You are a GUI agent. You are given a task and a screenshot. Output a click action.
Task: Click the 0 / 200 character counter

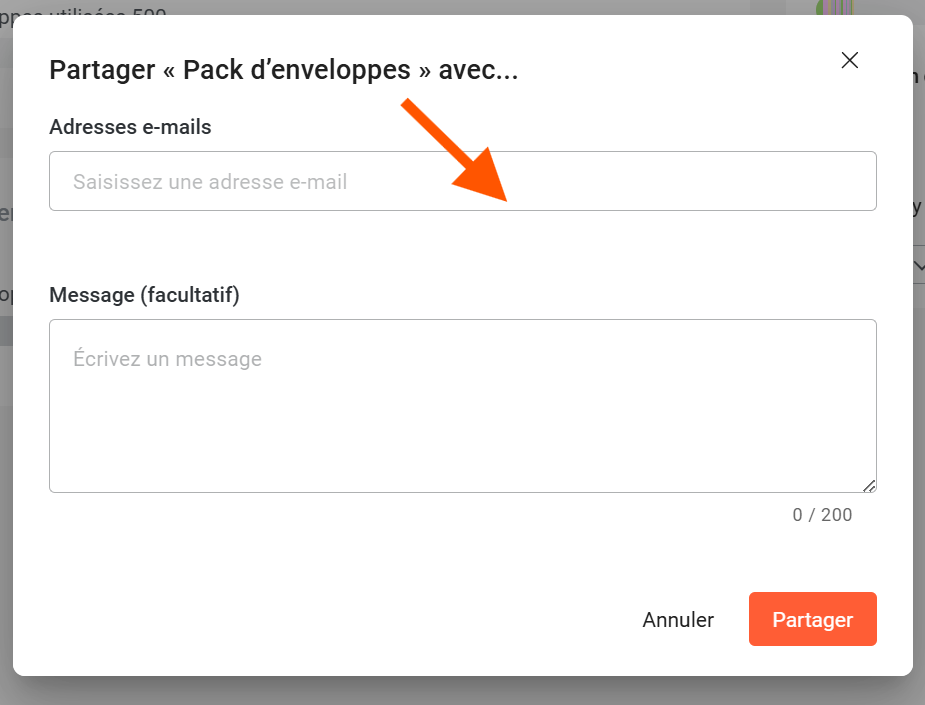point(822,515)
